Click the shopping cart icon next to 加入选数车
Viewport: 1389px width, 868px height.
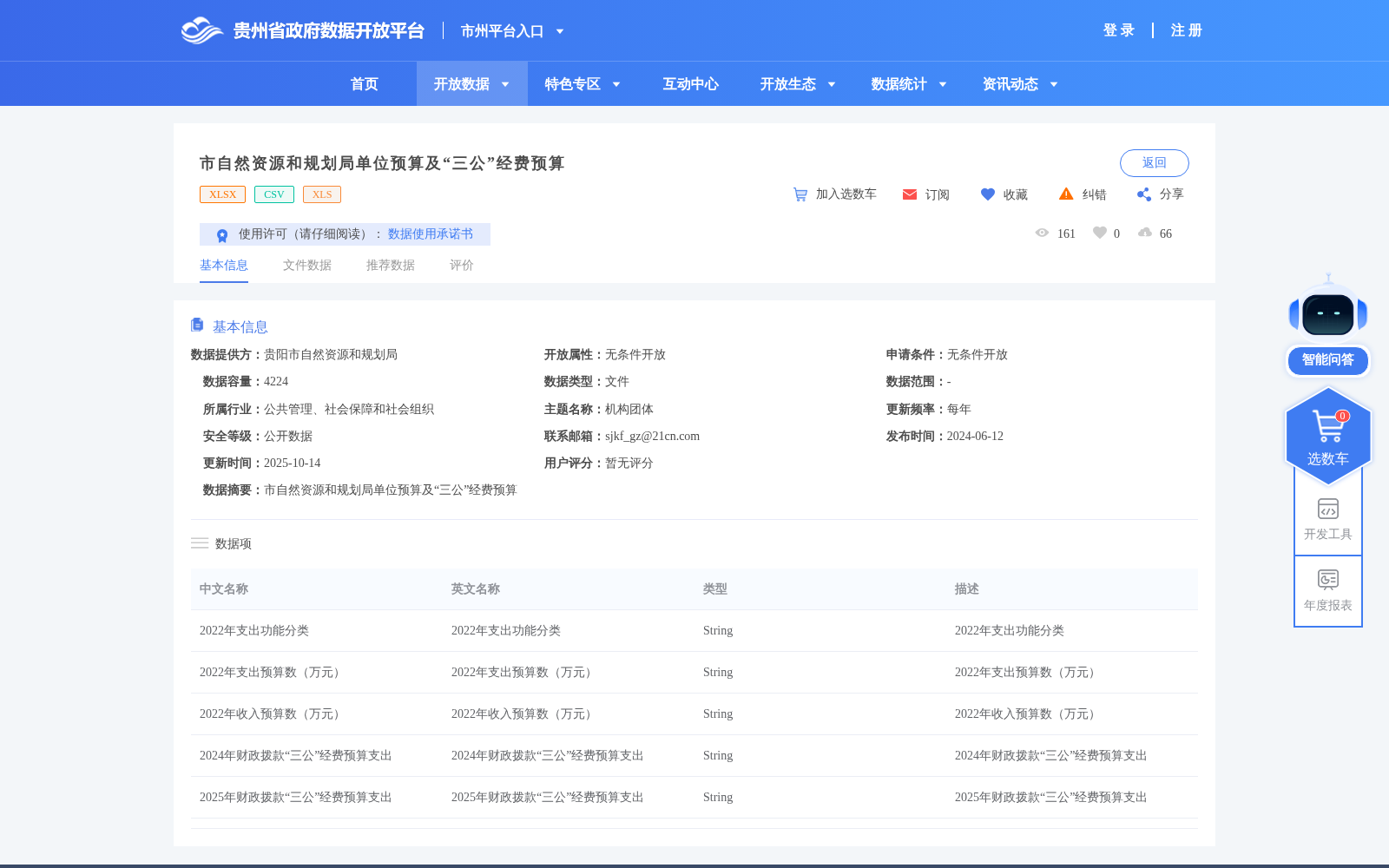(800, 194)
